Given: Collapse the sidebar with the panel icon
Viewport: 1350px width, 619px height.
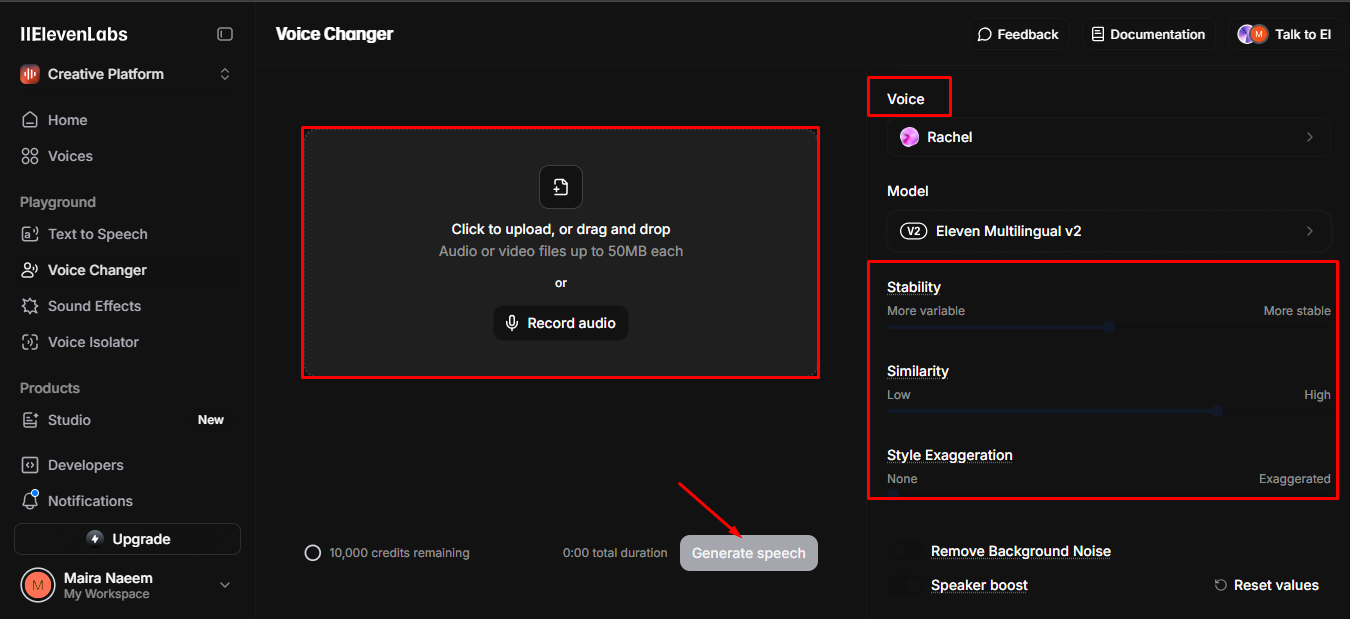Looking at the screenshot, I should pyautogui.click(x=225, y=33).
